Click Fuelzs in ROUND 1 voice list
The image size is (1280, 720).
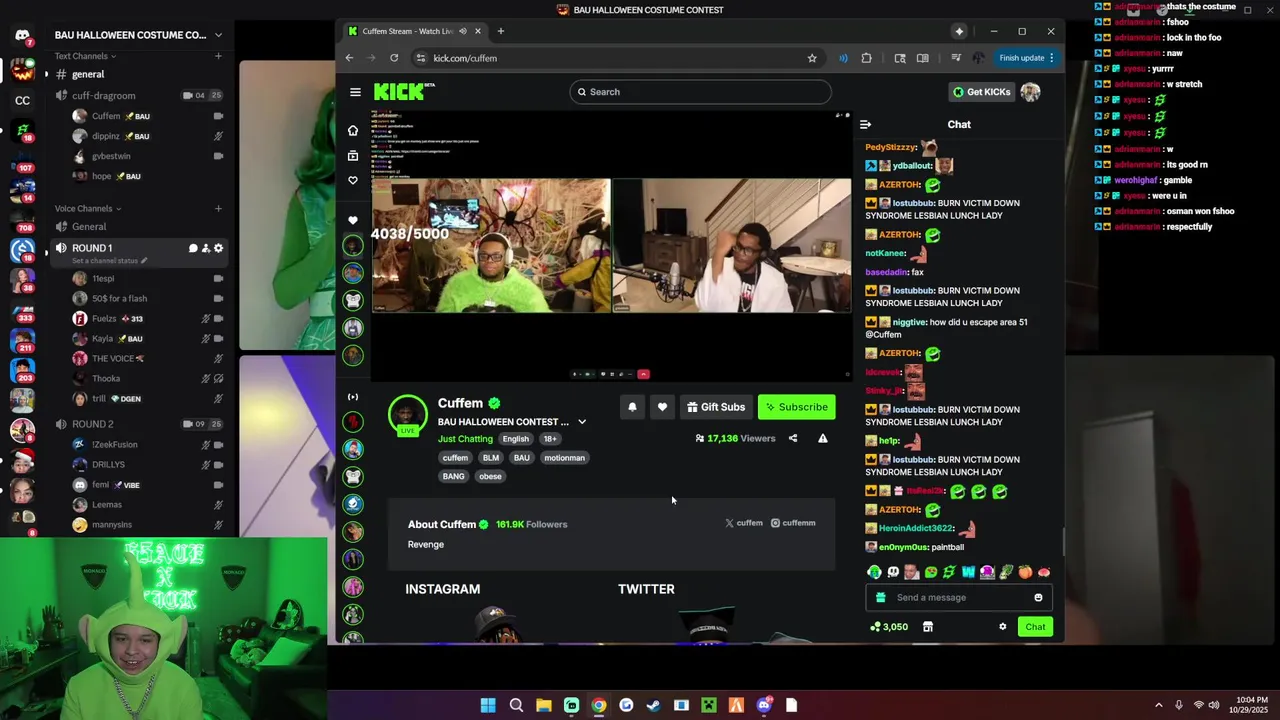point(148,318)
